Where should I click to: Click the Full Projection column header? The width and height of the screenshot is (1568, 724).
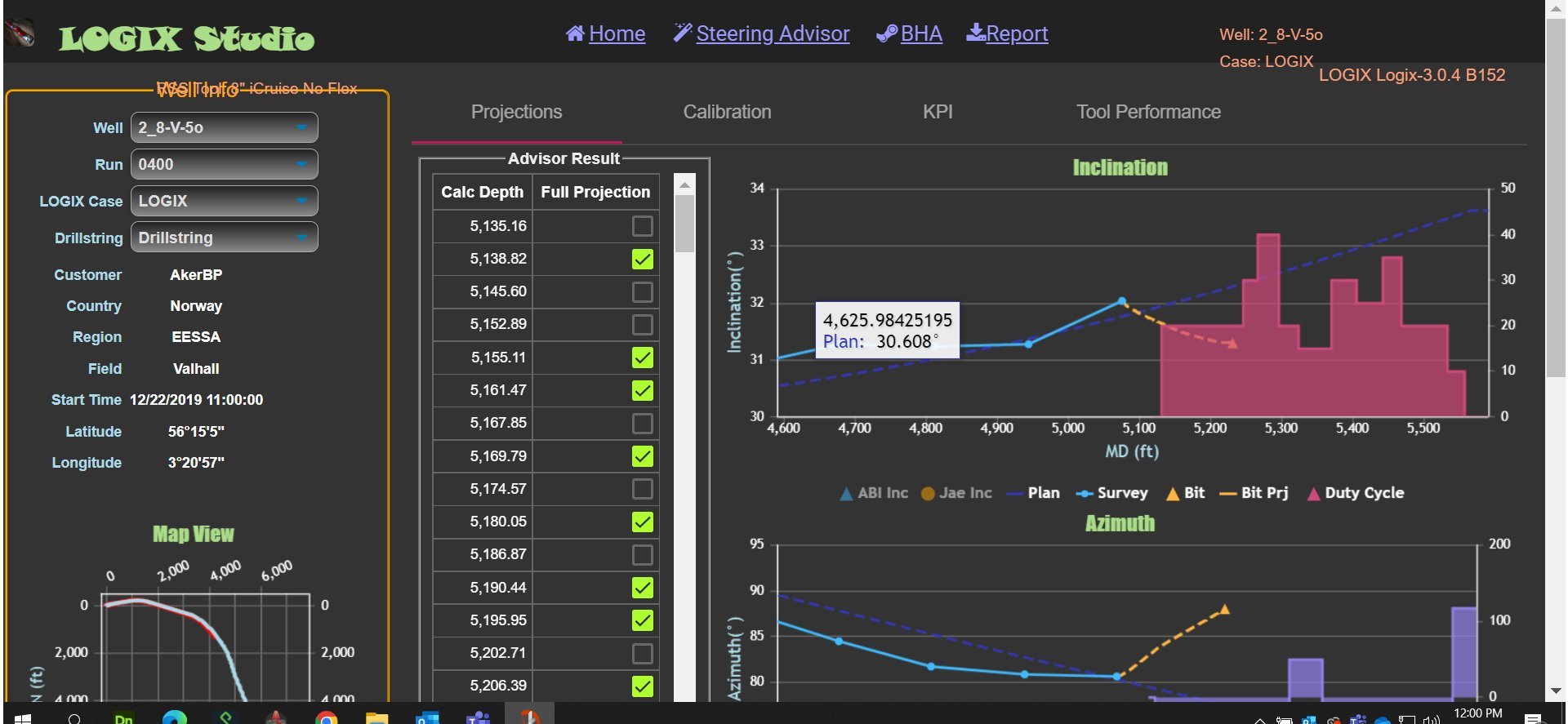pyautogui.click(x=595, y=192)
